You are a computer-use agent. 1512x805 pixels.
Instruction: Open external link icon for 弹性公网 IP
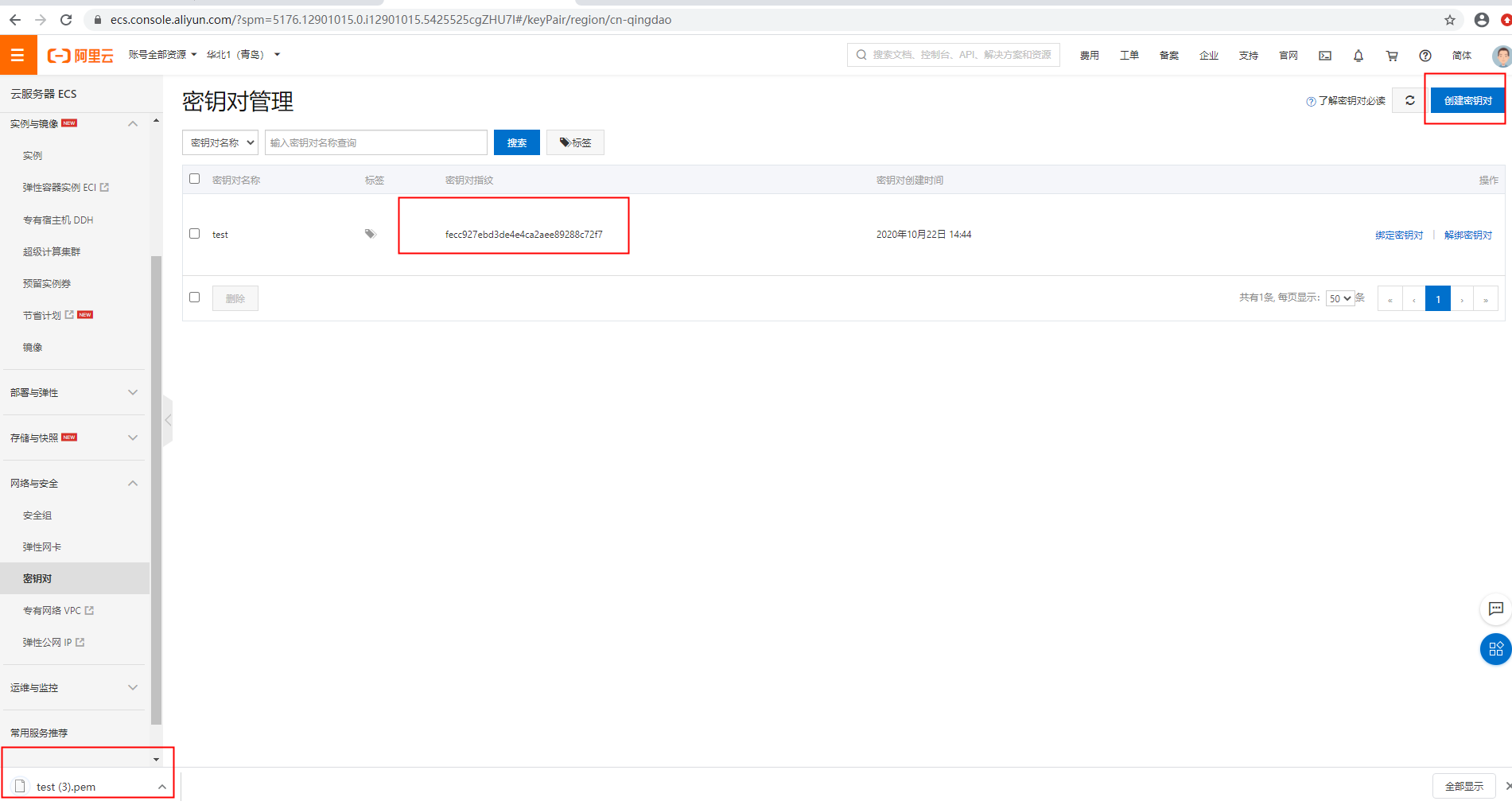click(80, 643)
